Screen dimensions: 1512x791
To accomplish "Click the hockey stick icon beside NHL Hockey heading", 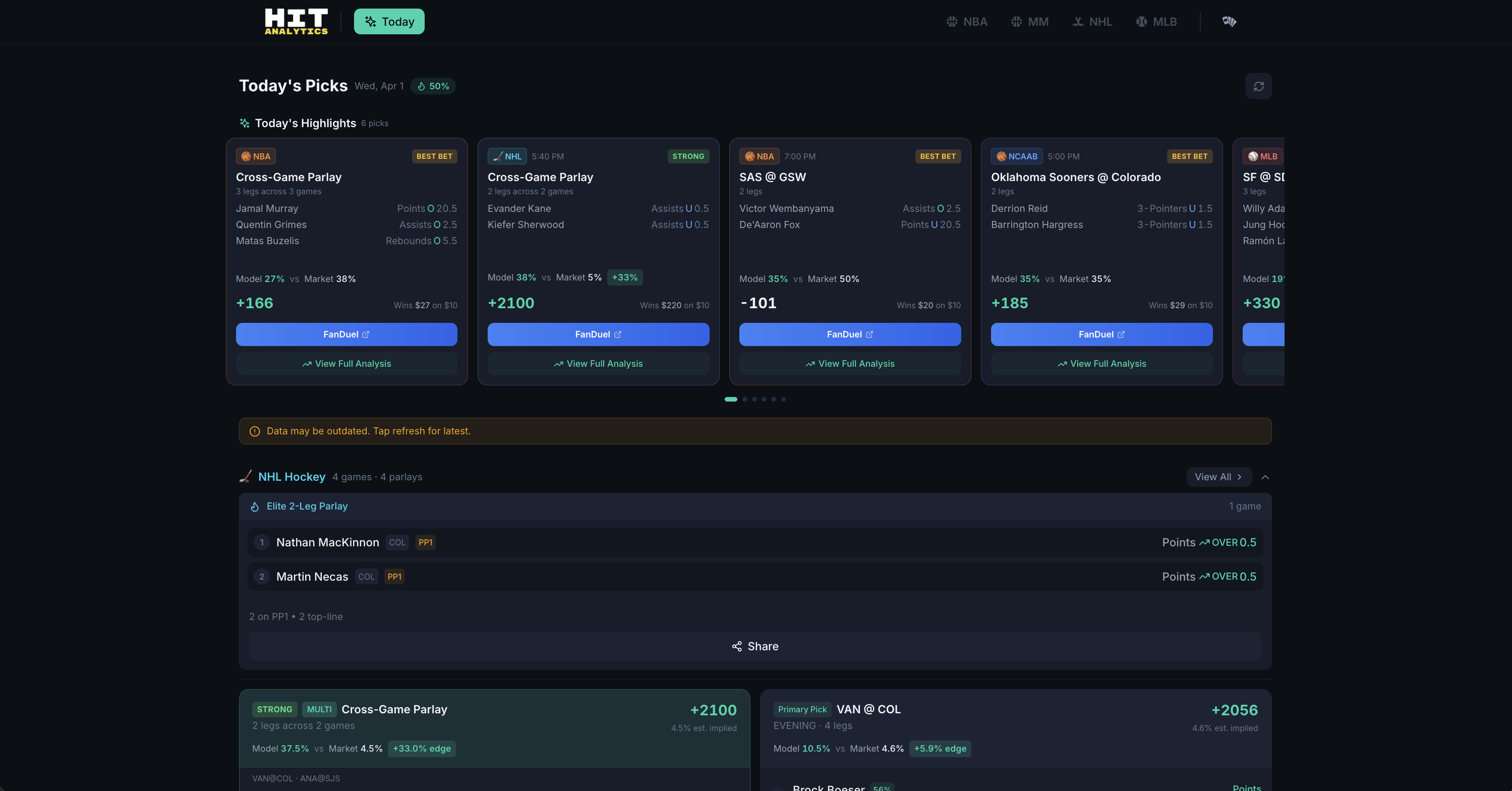I will click(x=245, y=477).
